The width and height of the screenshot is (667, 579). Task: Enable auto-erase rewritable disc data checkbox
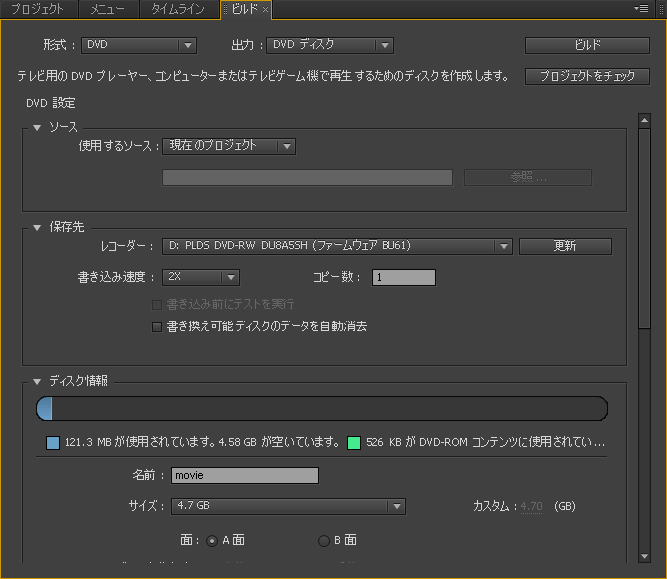[155, 326]
